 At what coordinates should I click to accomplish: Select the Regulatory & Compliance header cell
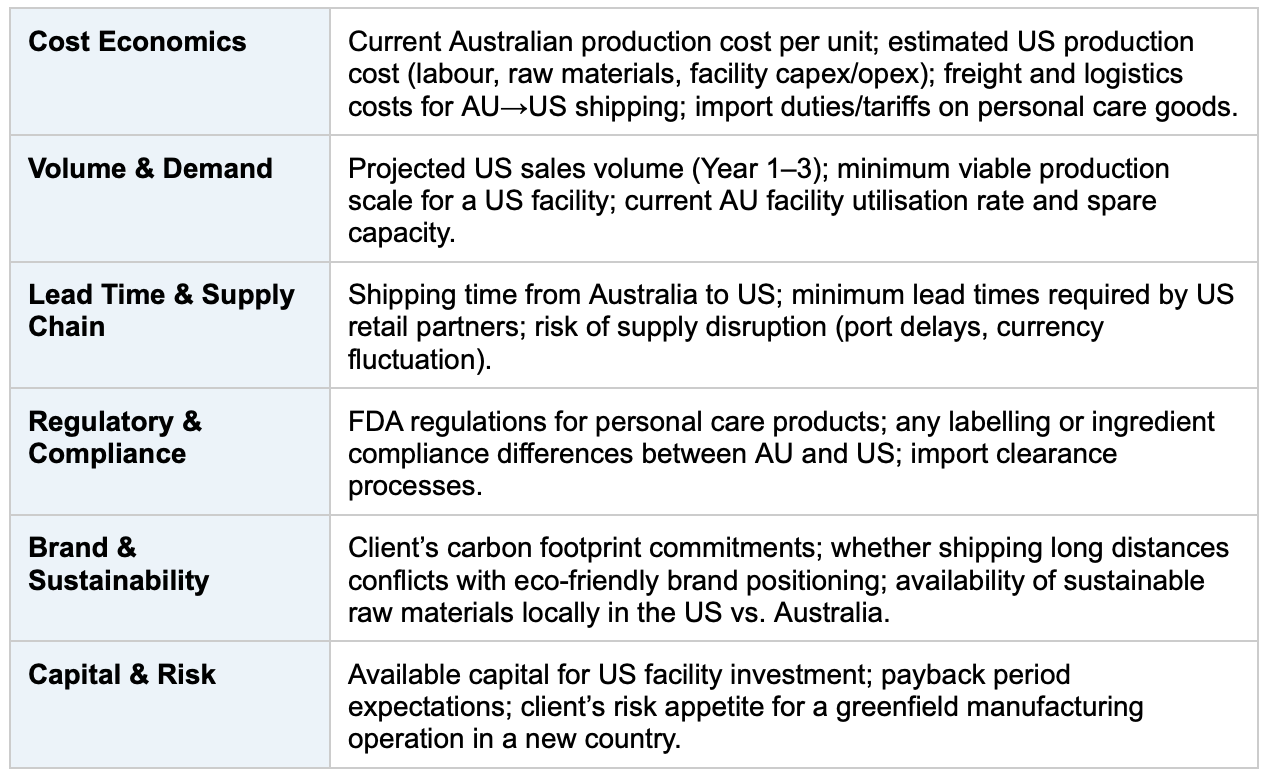pos(169,451)
